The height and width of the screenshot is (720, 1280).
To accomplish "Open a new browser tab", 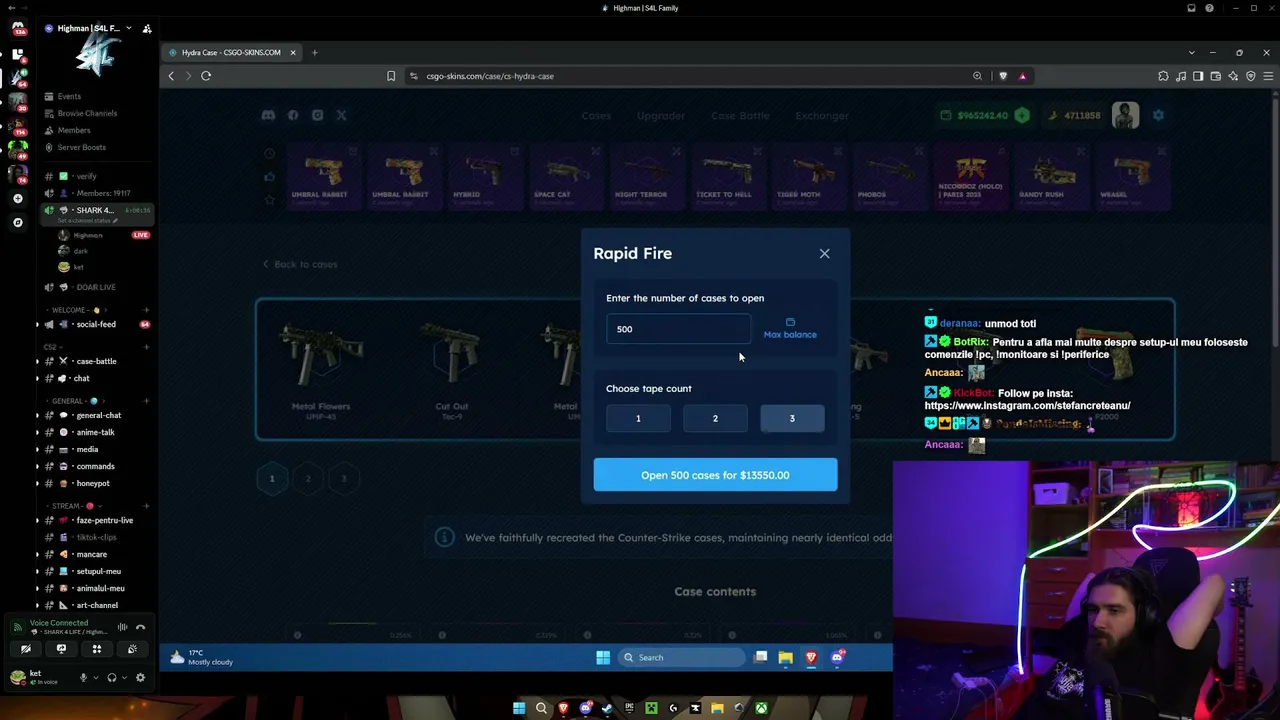I will pyautogui.click(x=314, y=52).
